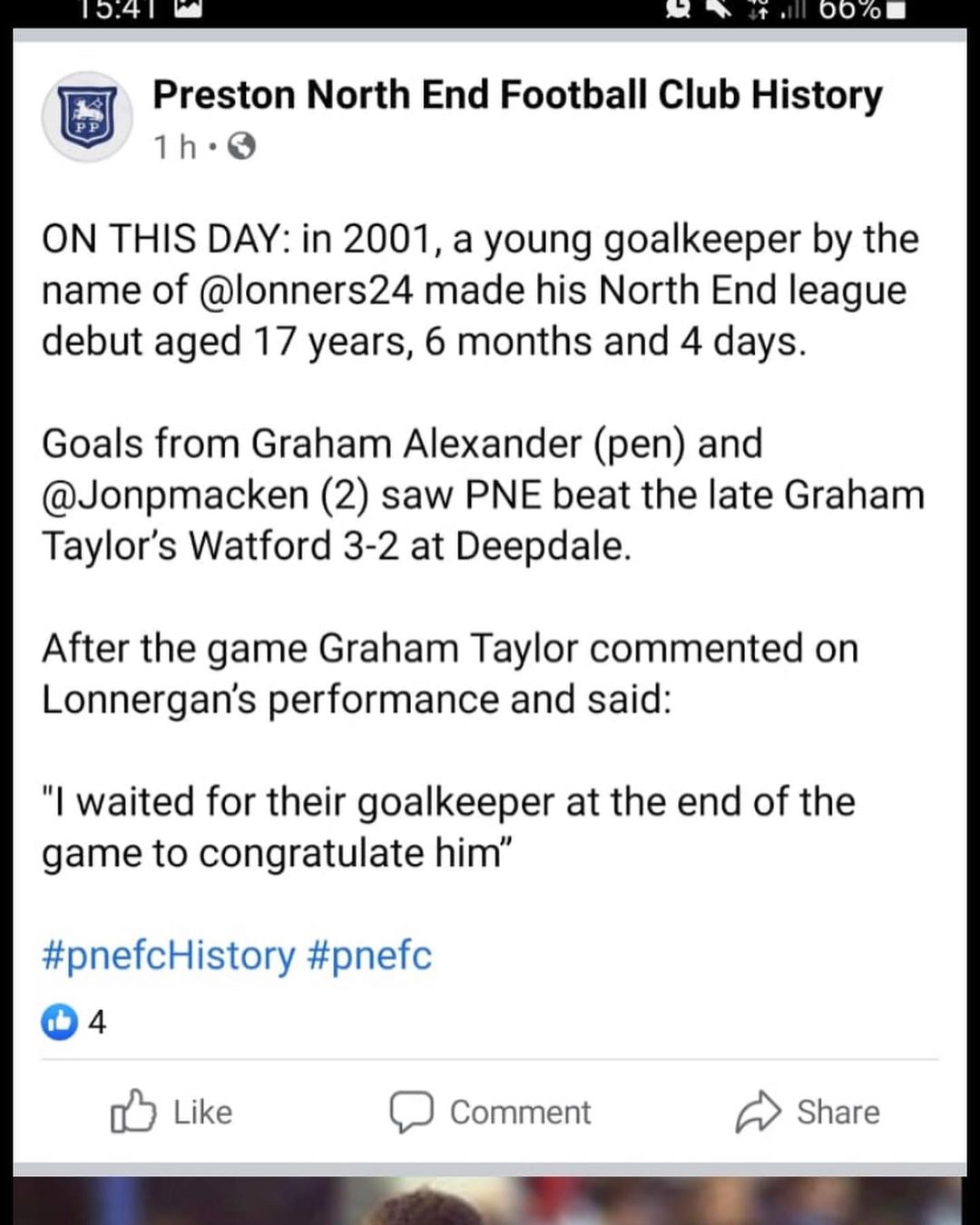Tap the arrow Share icon
The height and width of the screenshot is (1225, 980).
[x=758, y=1112]
